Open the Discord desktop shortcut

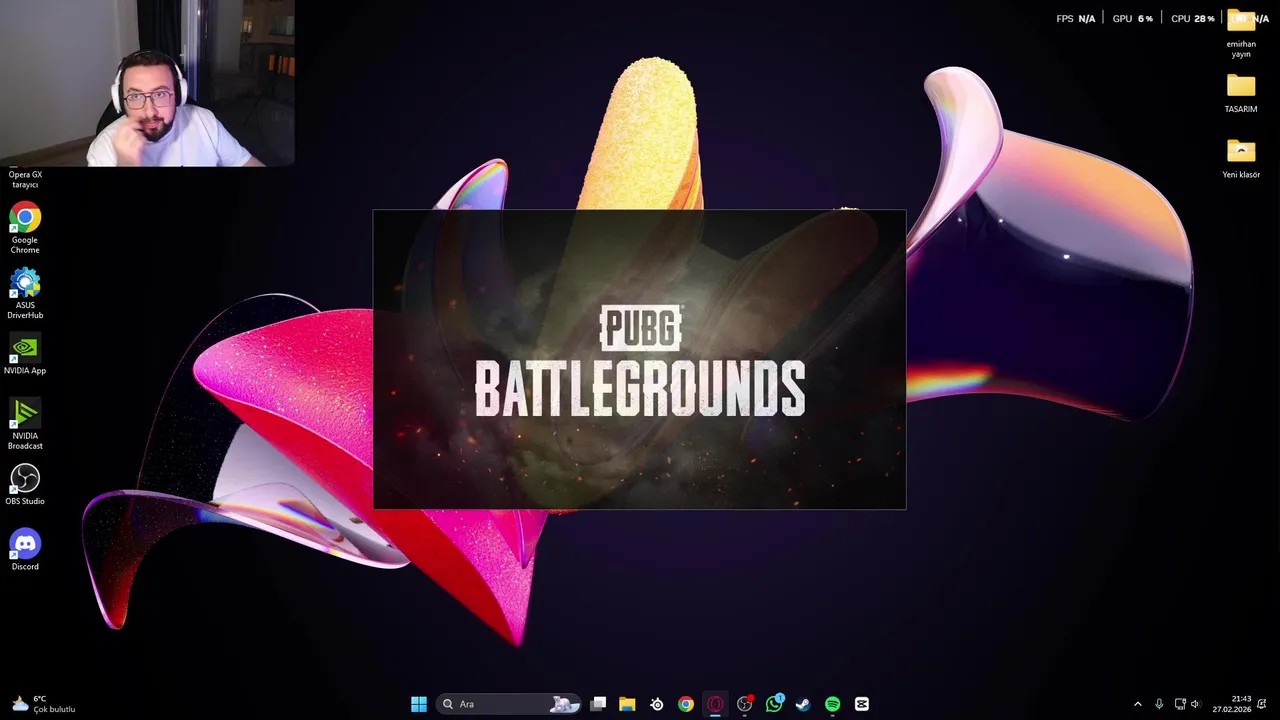click(x=25, y=550)
